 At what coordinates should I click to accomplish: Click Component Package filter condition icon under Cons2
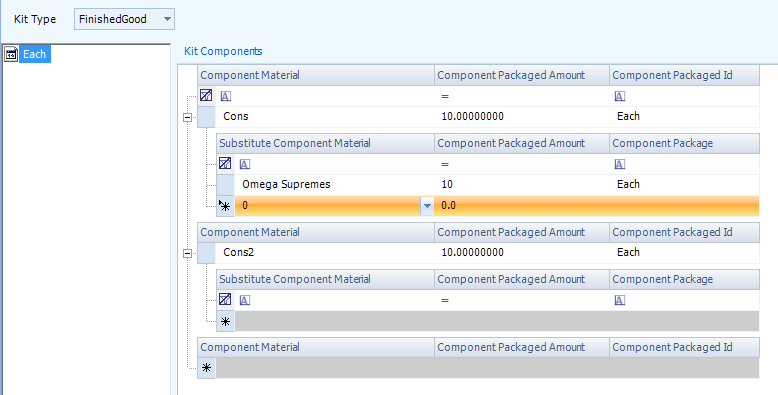[x=620, y=300]
